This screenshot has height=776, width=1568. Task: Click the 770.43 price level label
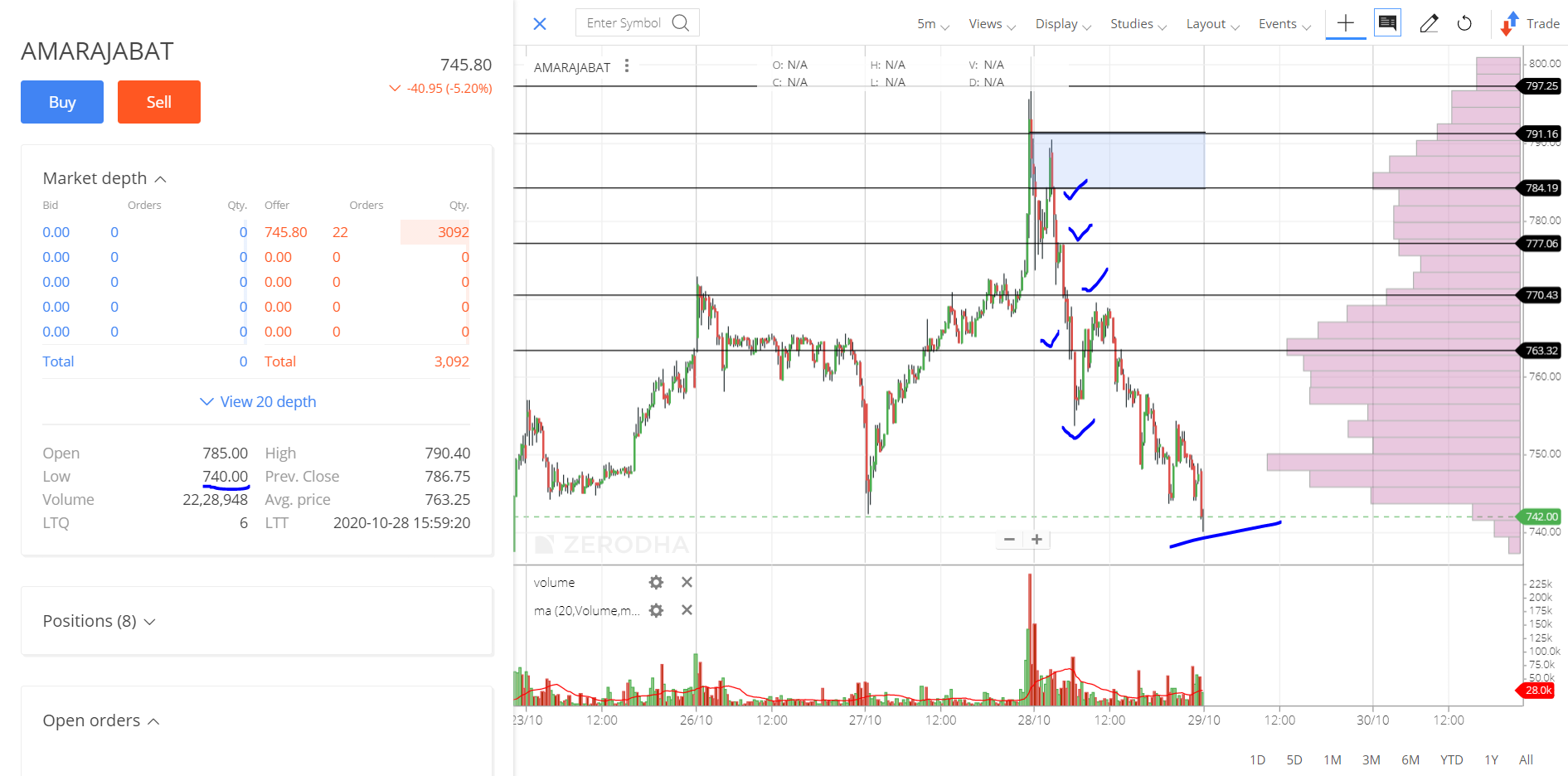(1539, 294)
